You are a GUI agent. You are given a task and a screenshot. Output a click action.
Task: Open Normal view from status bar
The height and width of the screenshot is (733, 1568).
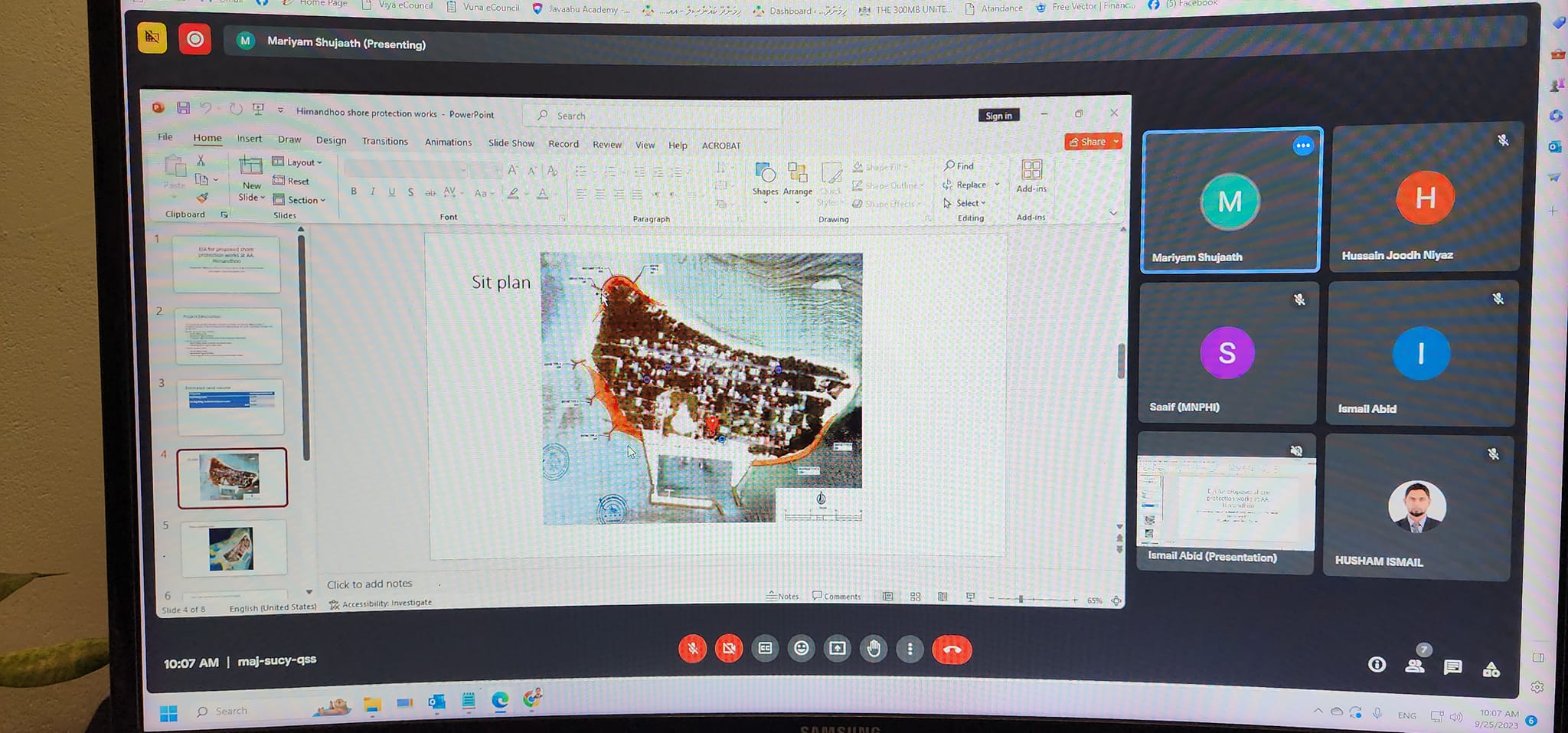(x=887, y=596)
